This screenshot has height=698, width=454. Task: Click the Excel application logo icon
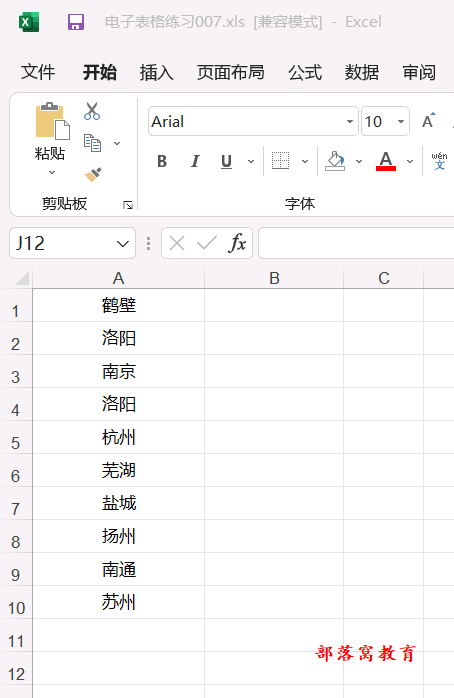(29, 22)
